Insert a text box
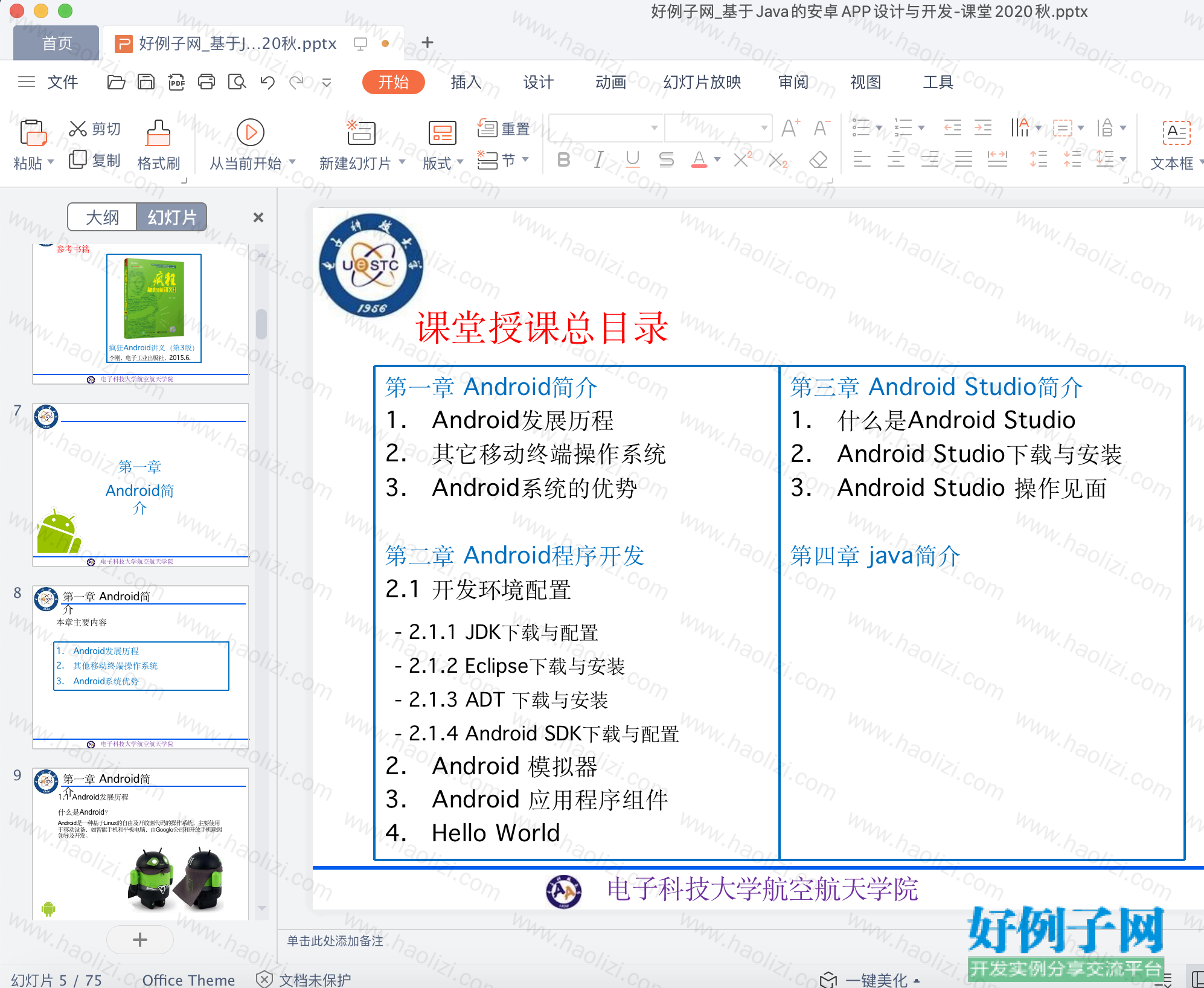The height and width of the screenshot is (988, 1204). tap(1176, 132)
